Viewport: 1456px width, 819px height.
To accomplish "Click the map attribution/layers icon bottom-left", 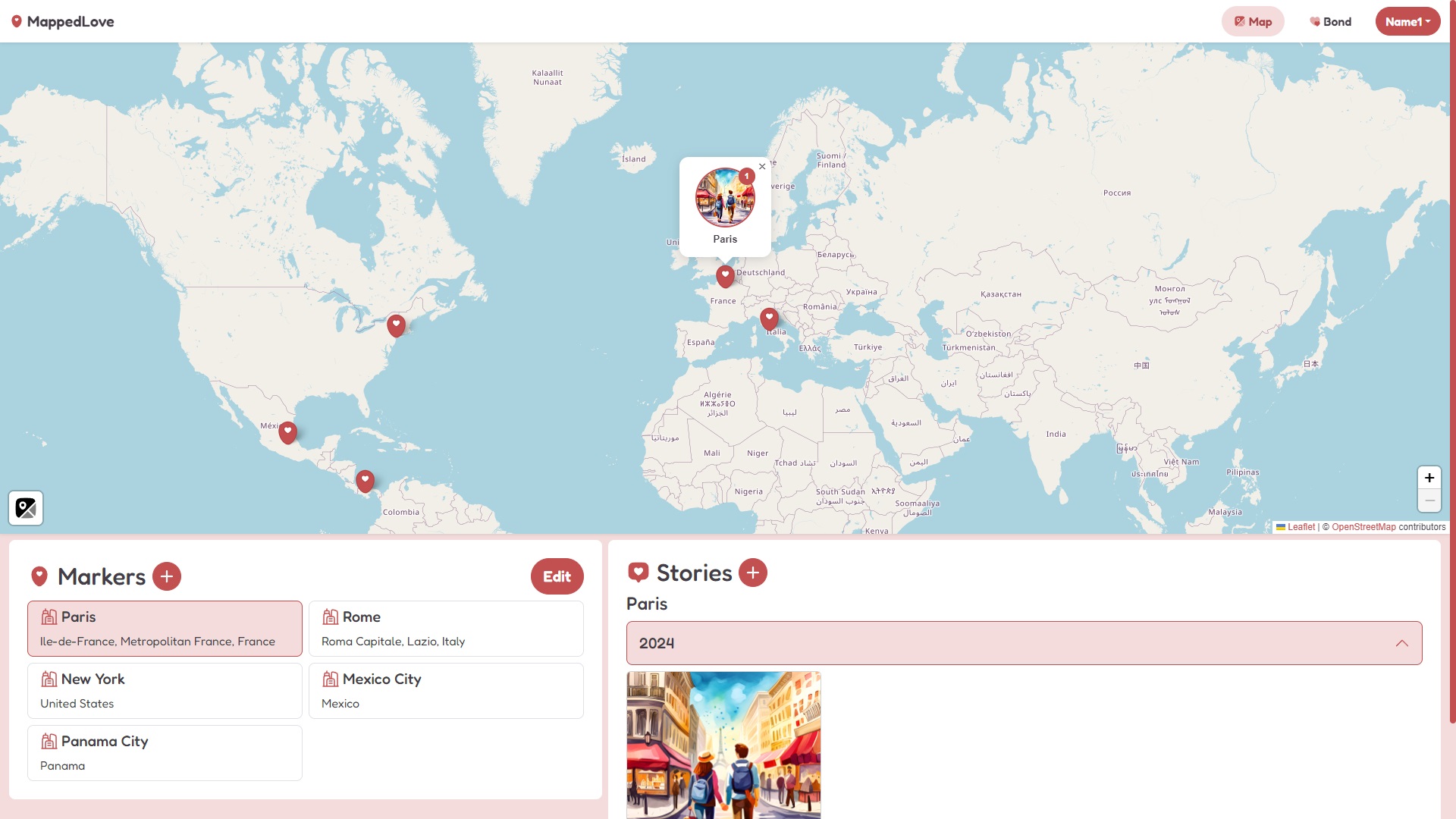I will [26, 508].
